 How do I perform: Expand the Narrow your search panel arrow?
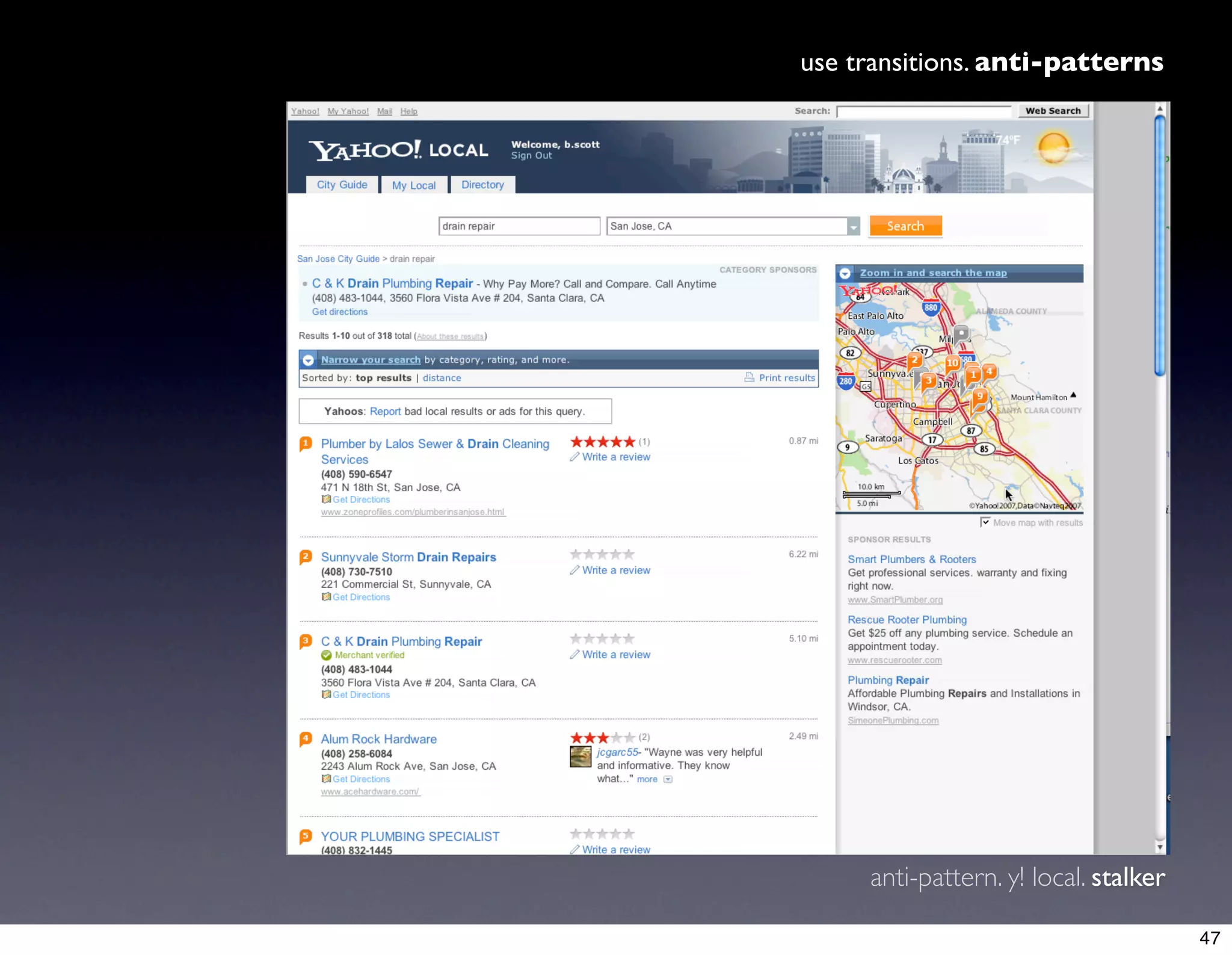click(308, 360)
